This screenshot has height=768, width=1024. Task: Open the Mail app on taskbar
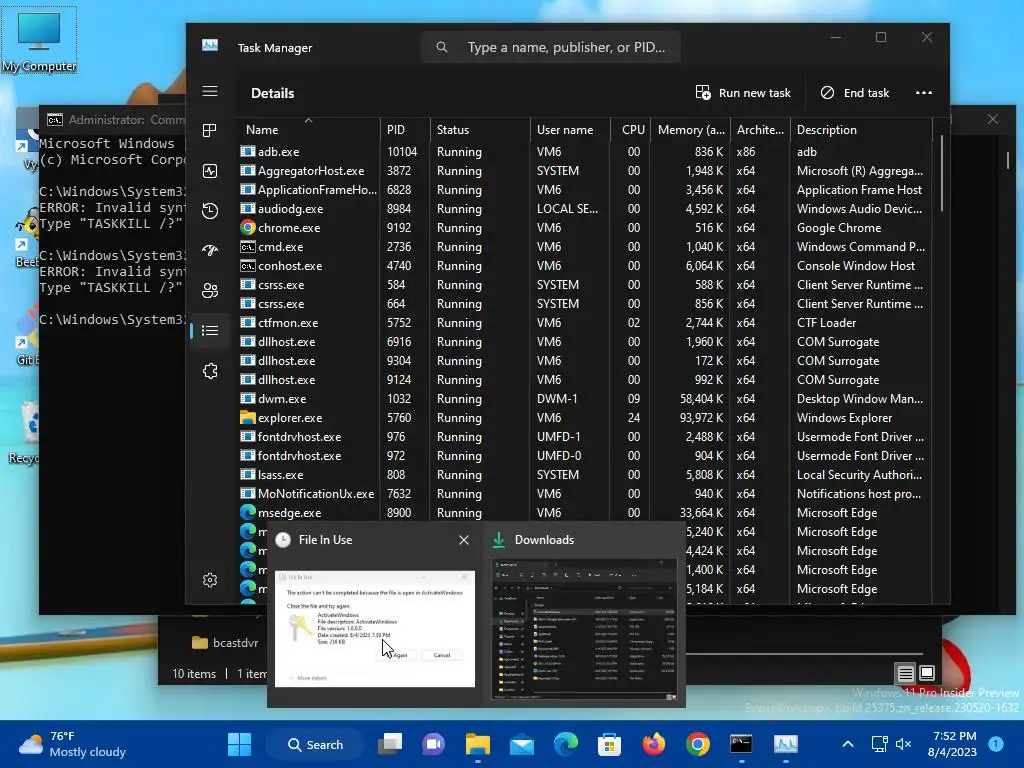coord(522,744)
